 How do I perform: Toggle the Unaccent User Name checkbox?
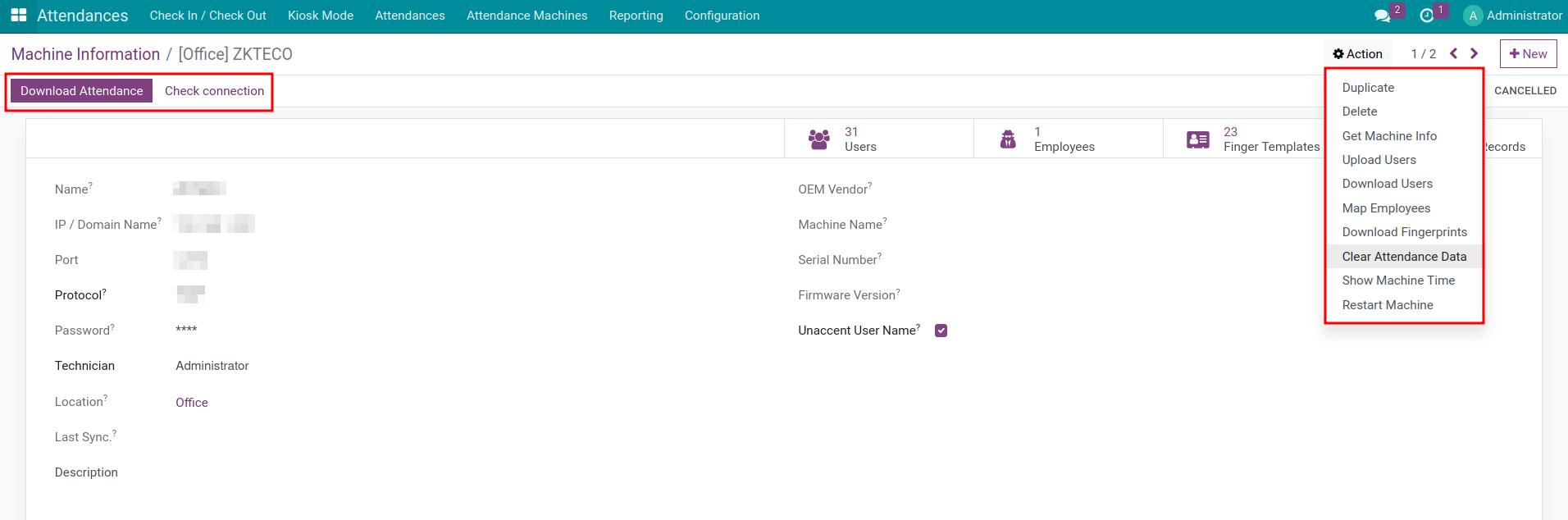click(x=941, y=331)
